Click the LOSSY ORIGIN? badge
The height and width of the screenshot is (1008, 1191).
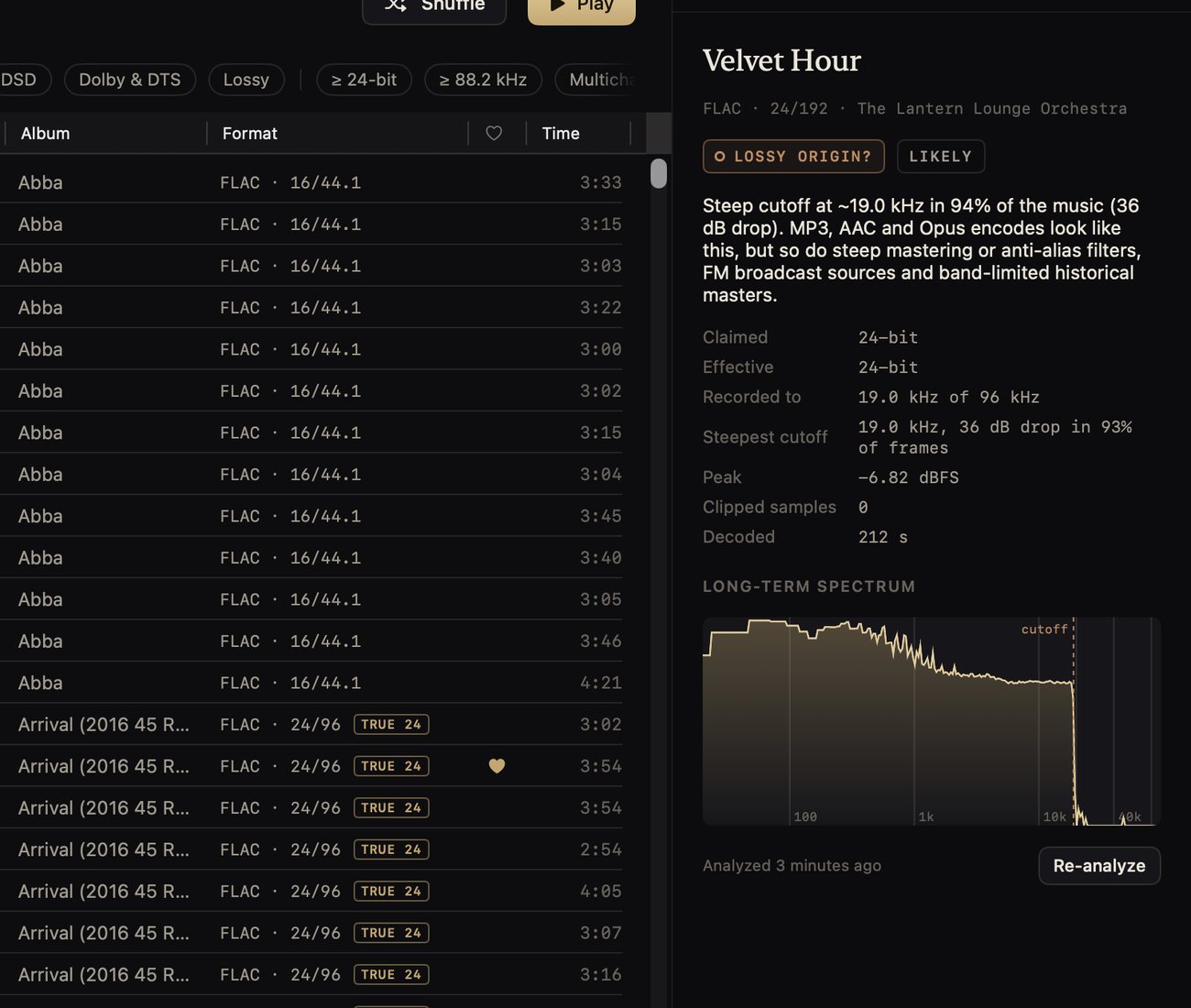(793, 157)
